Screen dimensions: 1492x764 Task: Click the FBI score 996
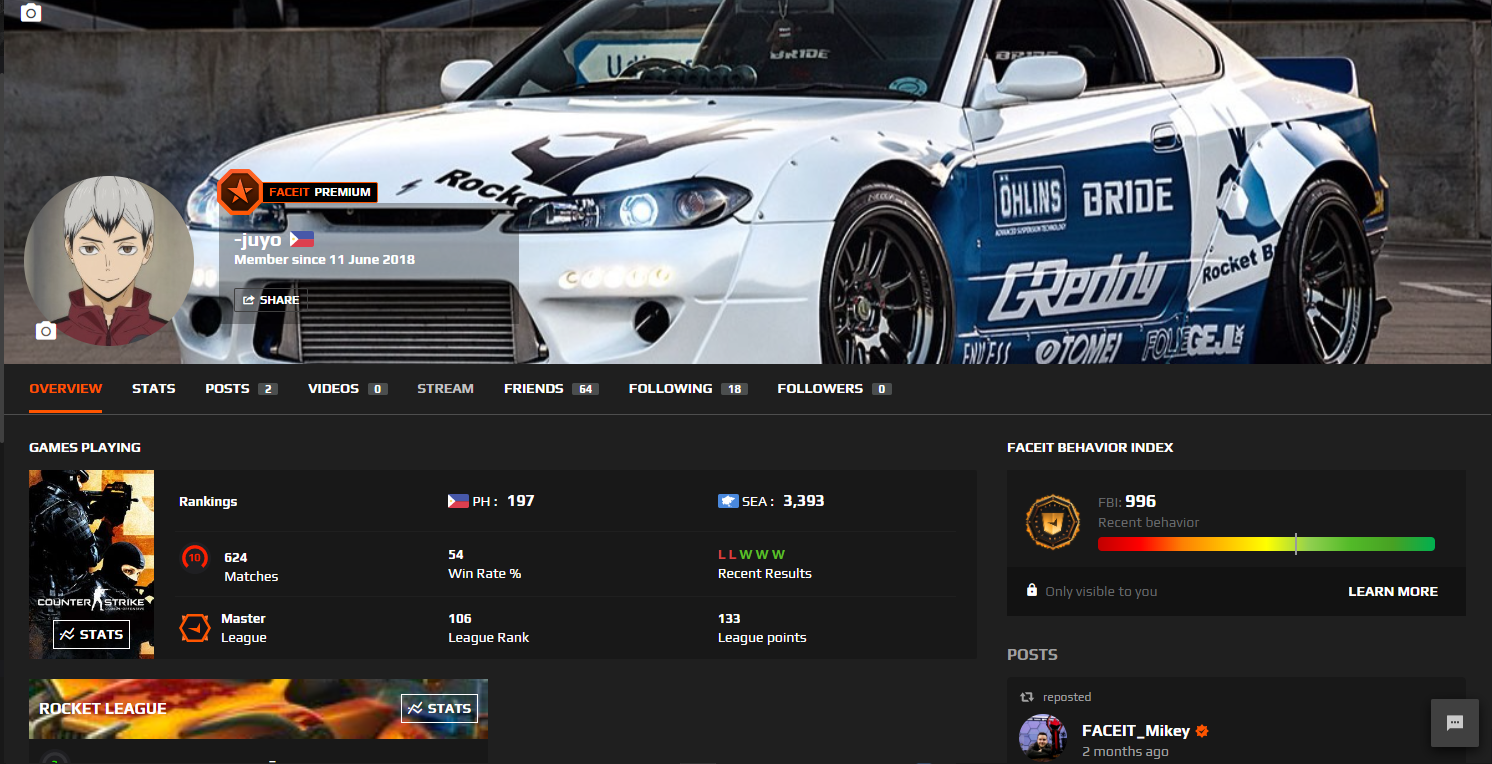tap(1140, 501)
